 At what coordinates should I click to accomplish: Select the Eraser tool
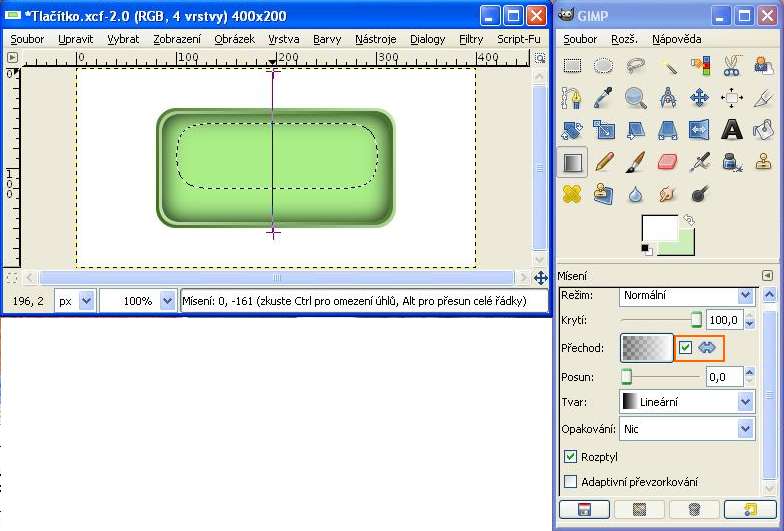(668, 162)
